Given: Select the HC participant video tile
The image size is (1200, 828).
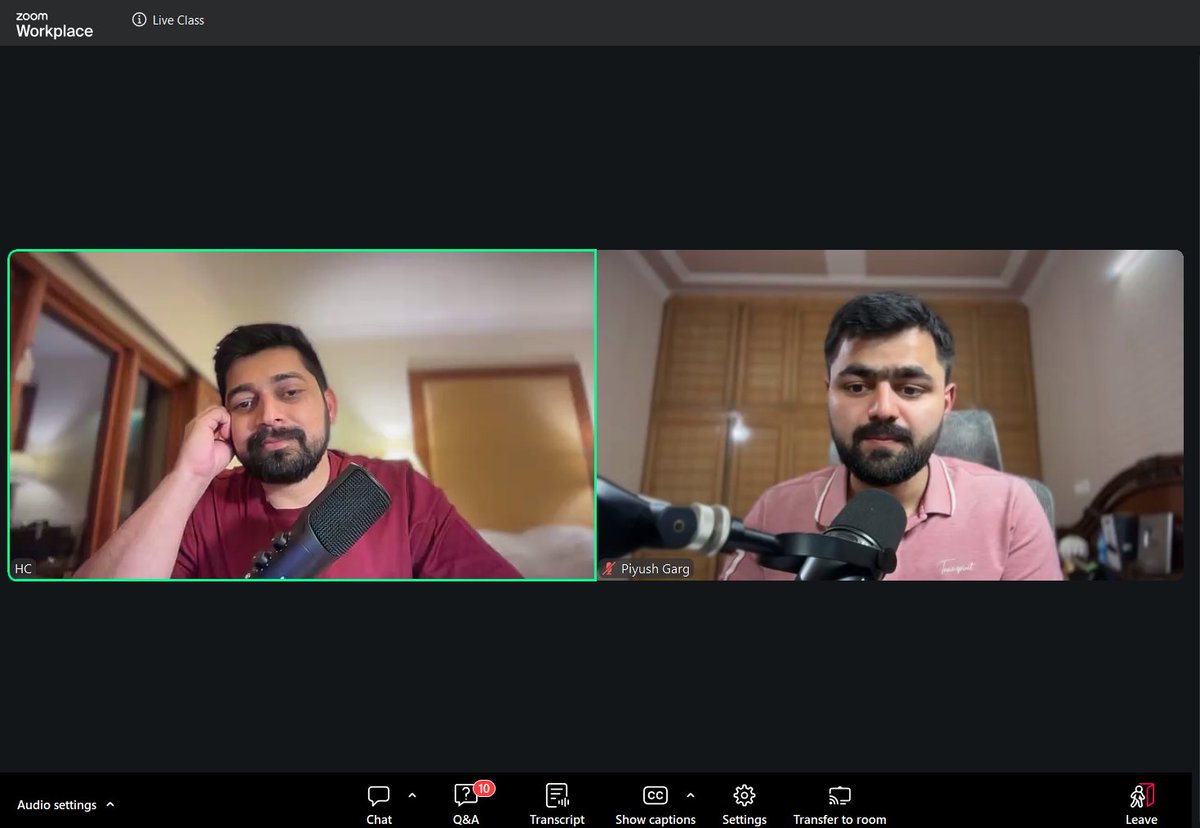Looking at the screenshot, I should 300,414.
